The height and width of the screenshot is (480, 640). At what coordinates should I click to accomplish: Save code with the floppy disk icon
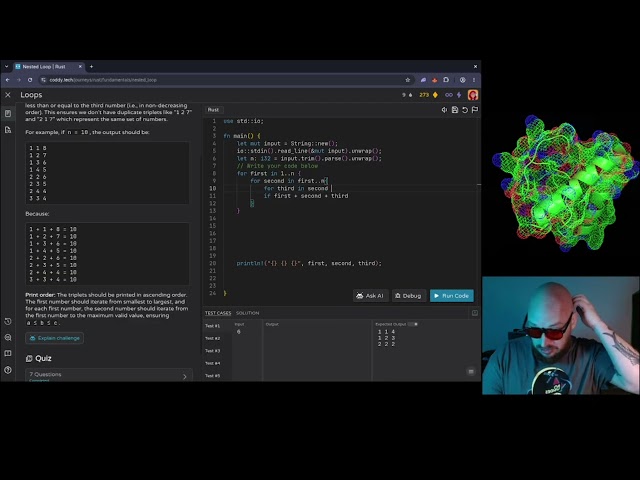(455, 110)
